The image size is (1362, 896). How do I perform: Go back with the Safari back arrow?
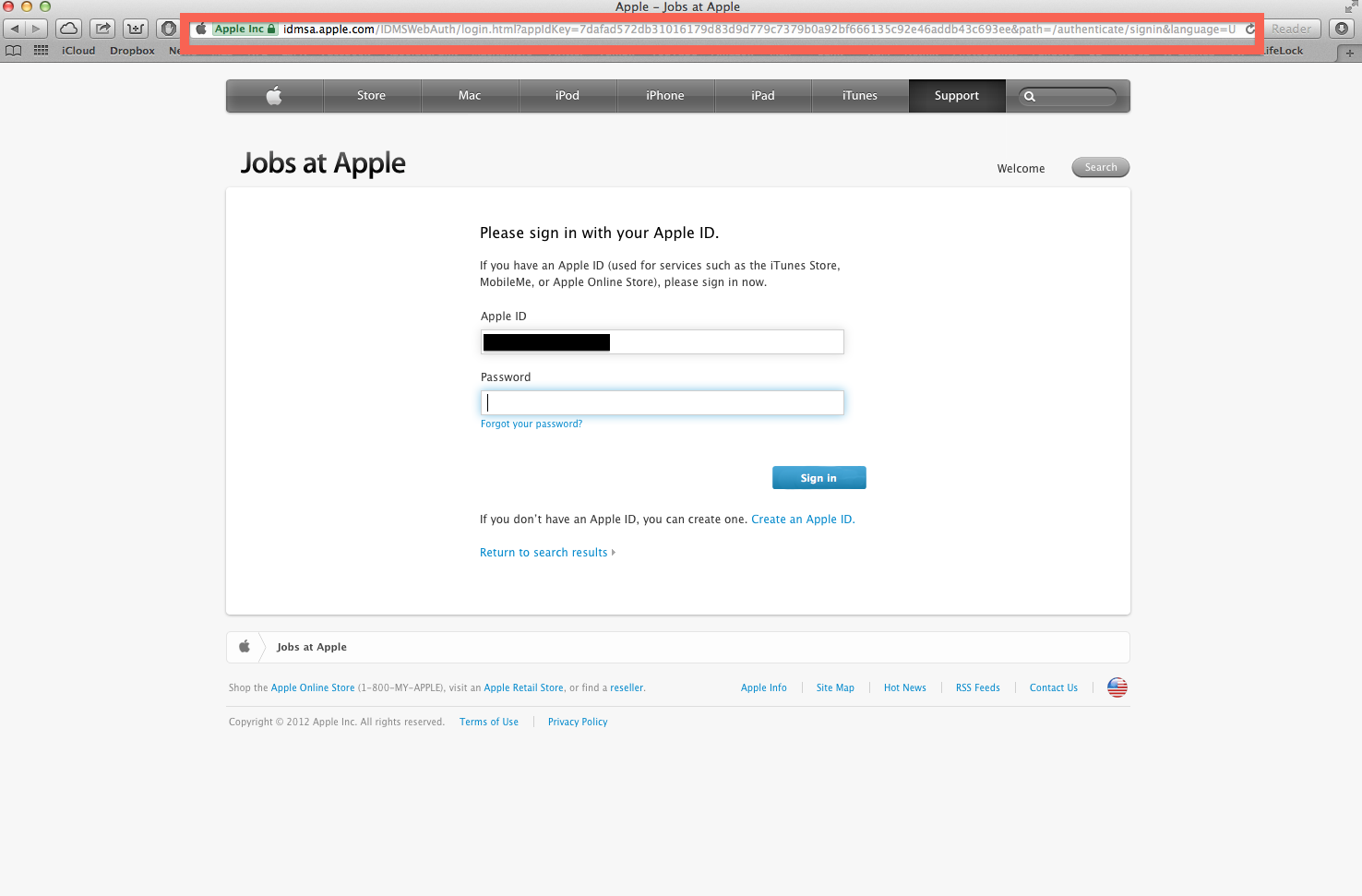tap(15, 29)
